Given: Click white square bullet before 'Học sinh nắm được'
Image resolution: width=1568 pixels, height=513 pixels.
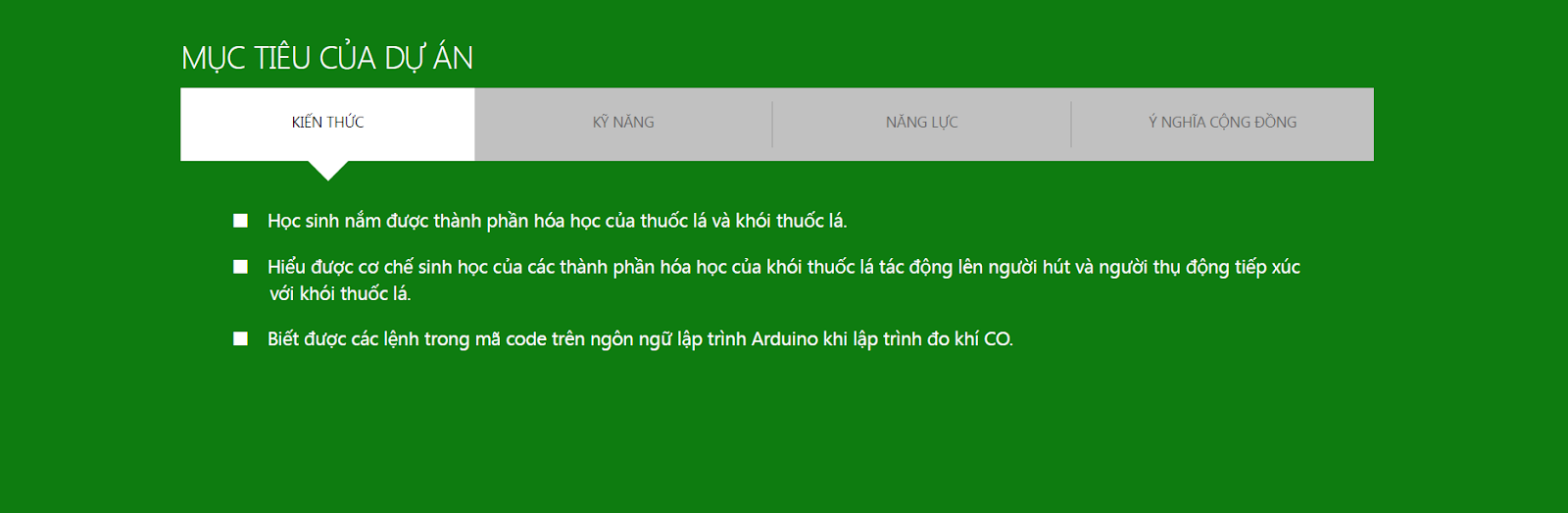Looking at the screenshot, I should point(240,221).
